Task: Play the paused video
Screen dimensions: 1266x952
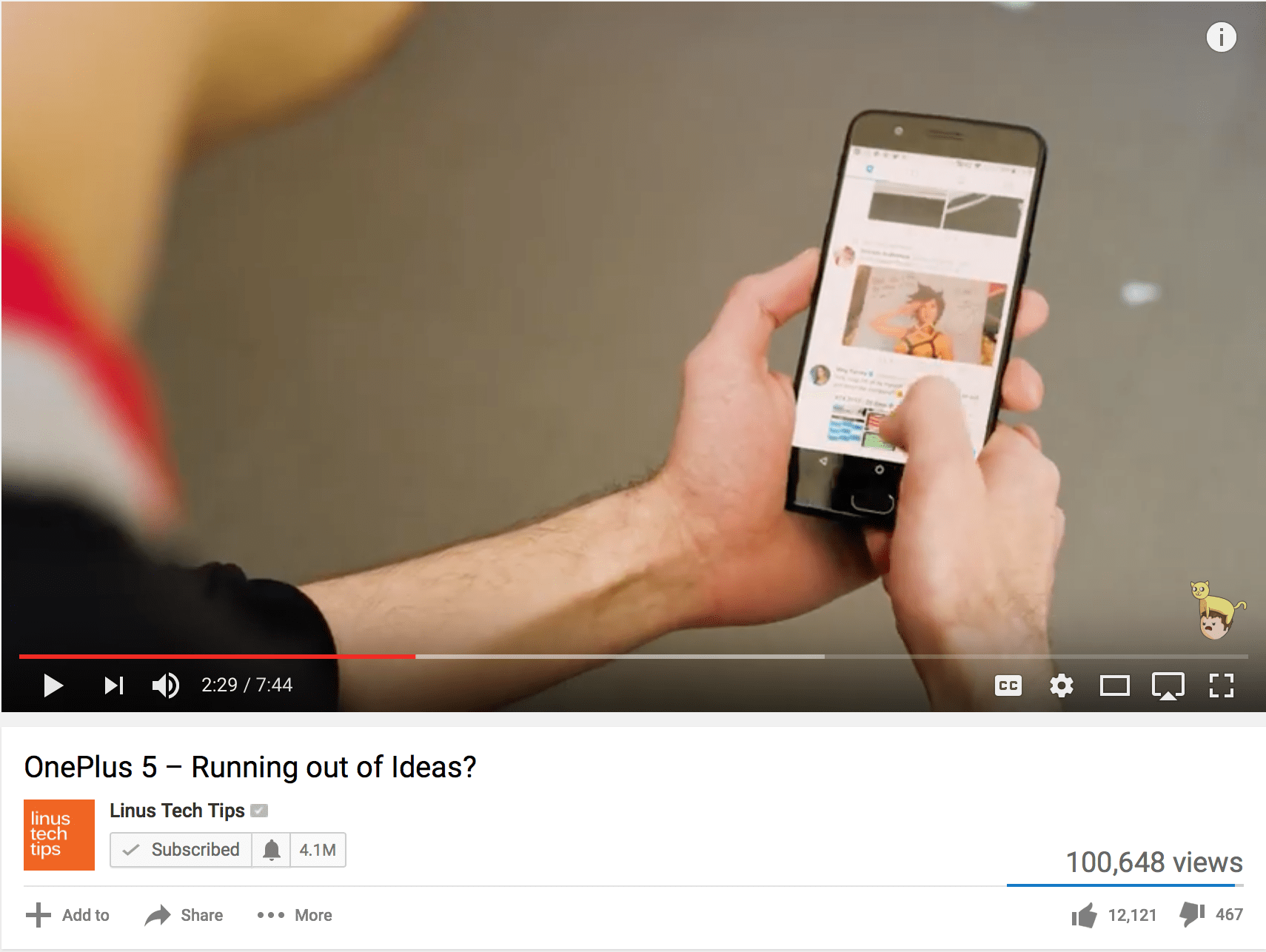Action: pyautogui.click(x=53, y=685)
